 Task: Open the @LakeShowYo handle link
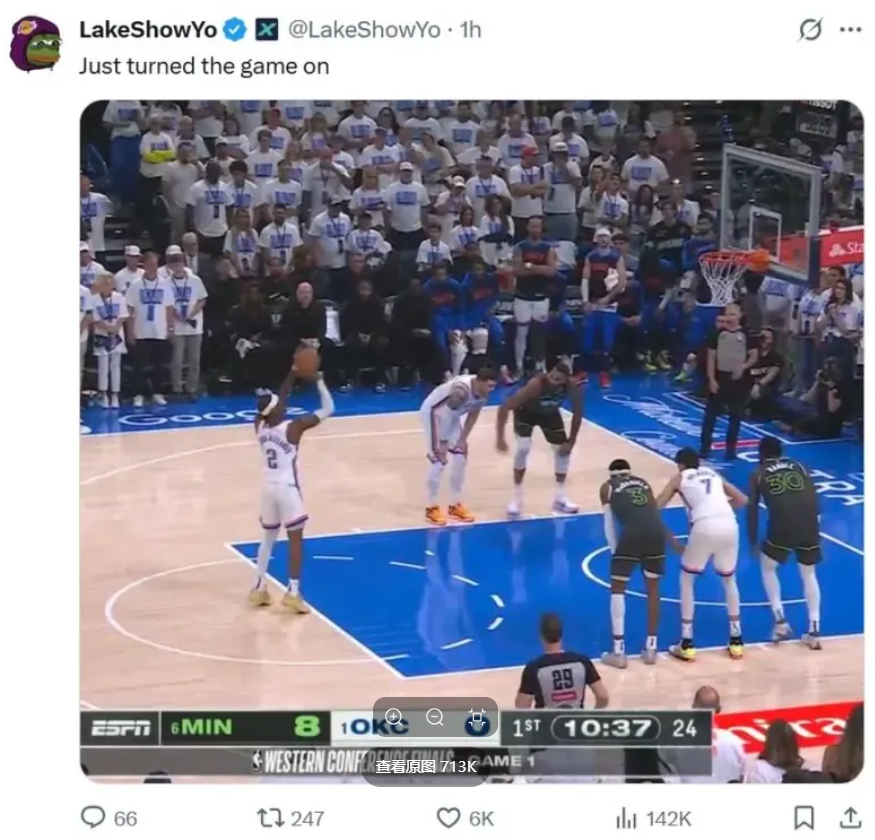click(x=364, y=30)
